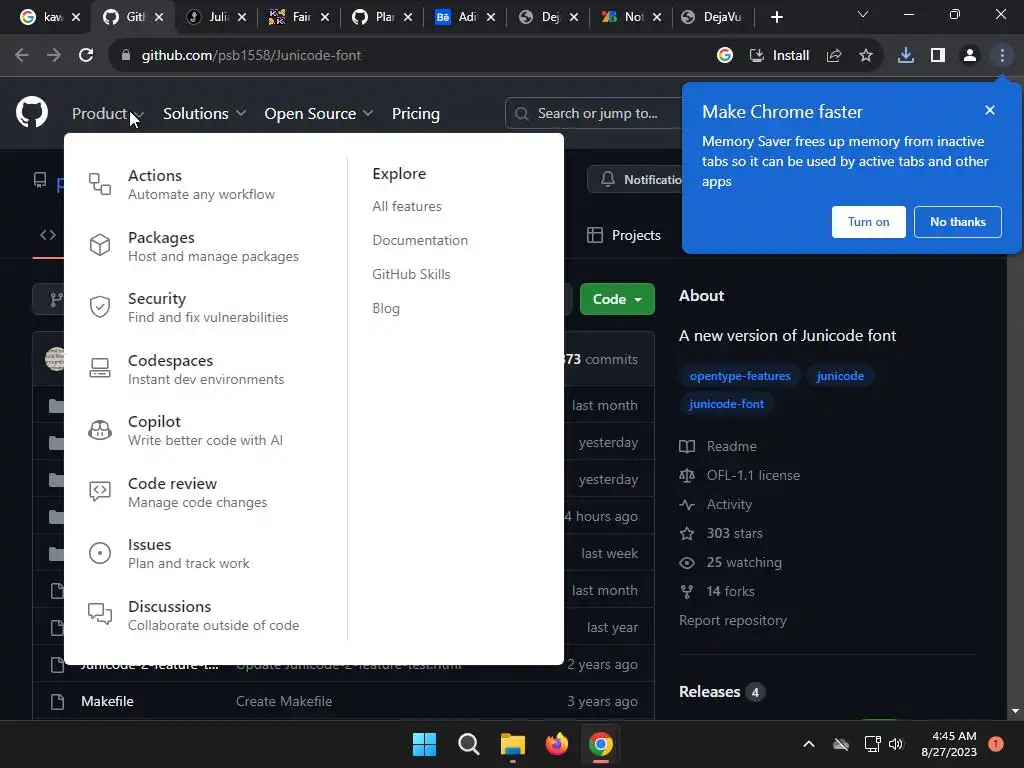
Task: Open Activity link in About
Action: 716,505
